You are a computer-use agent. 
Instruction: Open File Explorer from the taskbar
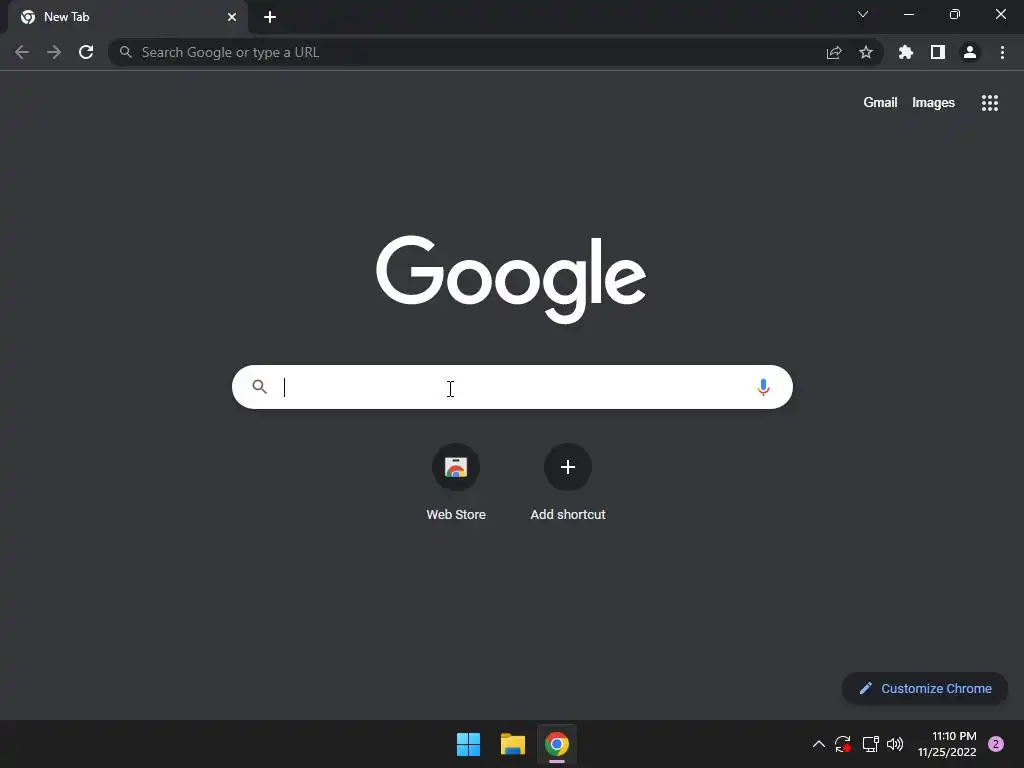point(513,744)
